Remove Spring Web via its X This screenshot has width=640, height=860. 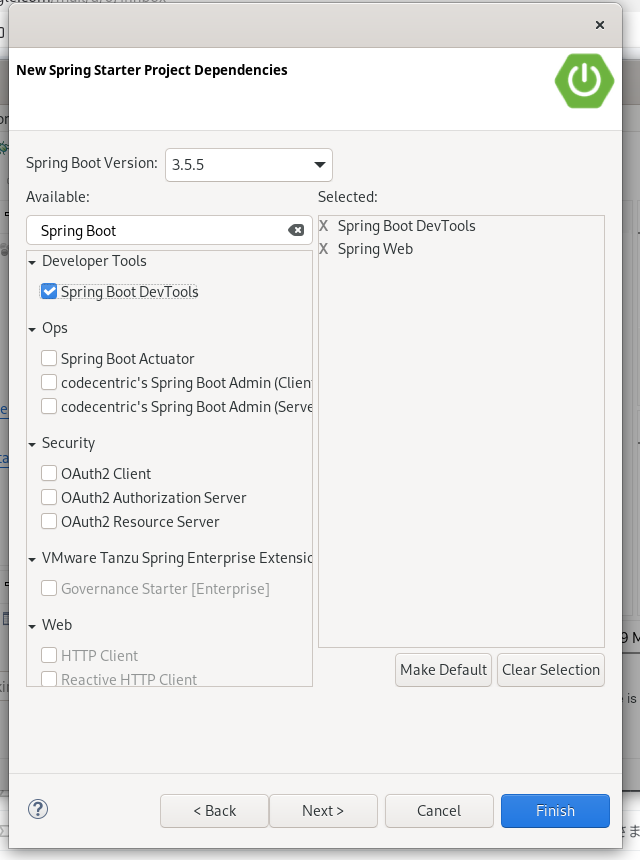[324, 249]
